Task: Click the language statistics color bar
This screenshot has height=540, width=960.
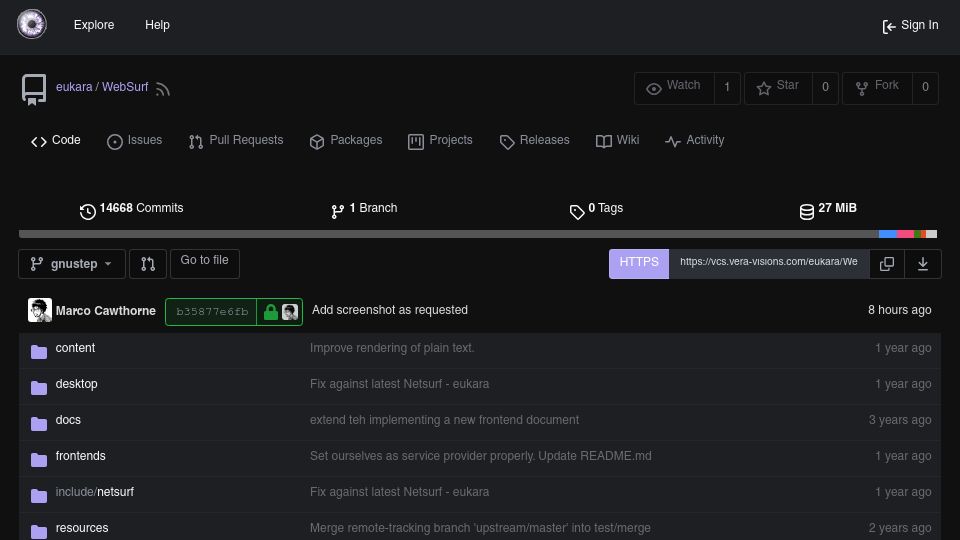Action: coord(478,234)
